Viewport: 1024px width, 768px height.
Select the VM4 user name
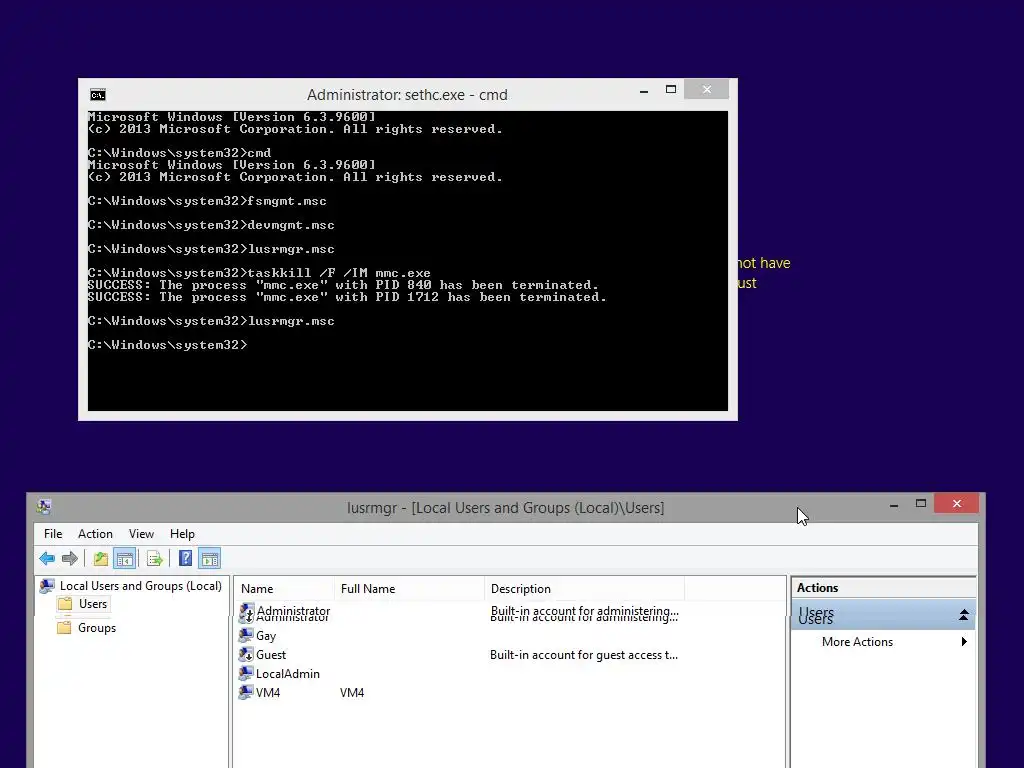[268, 692]
